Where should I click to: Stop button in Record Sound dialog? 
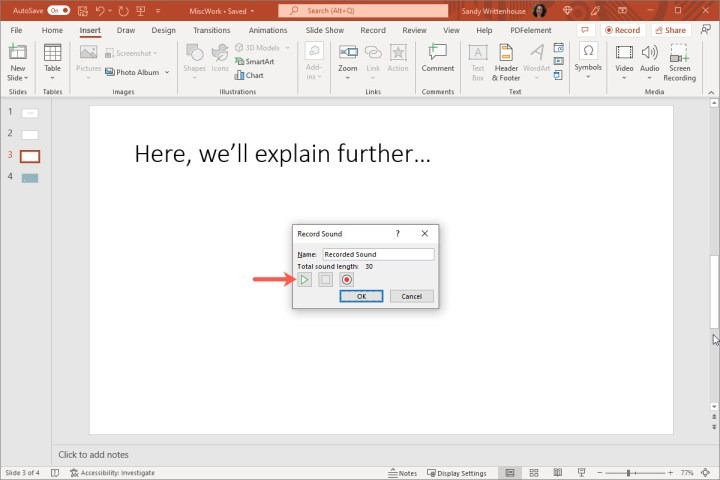tap(326, 279)
